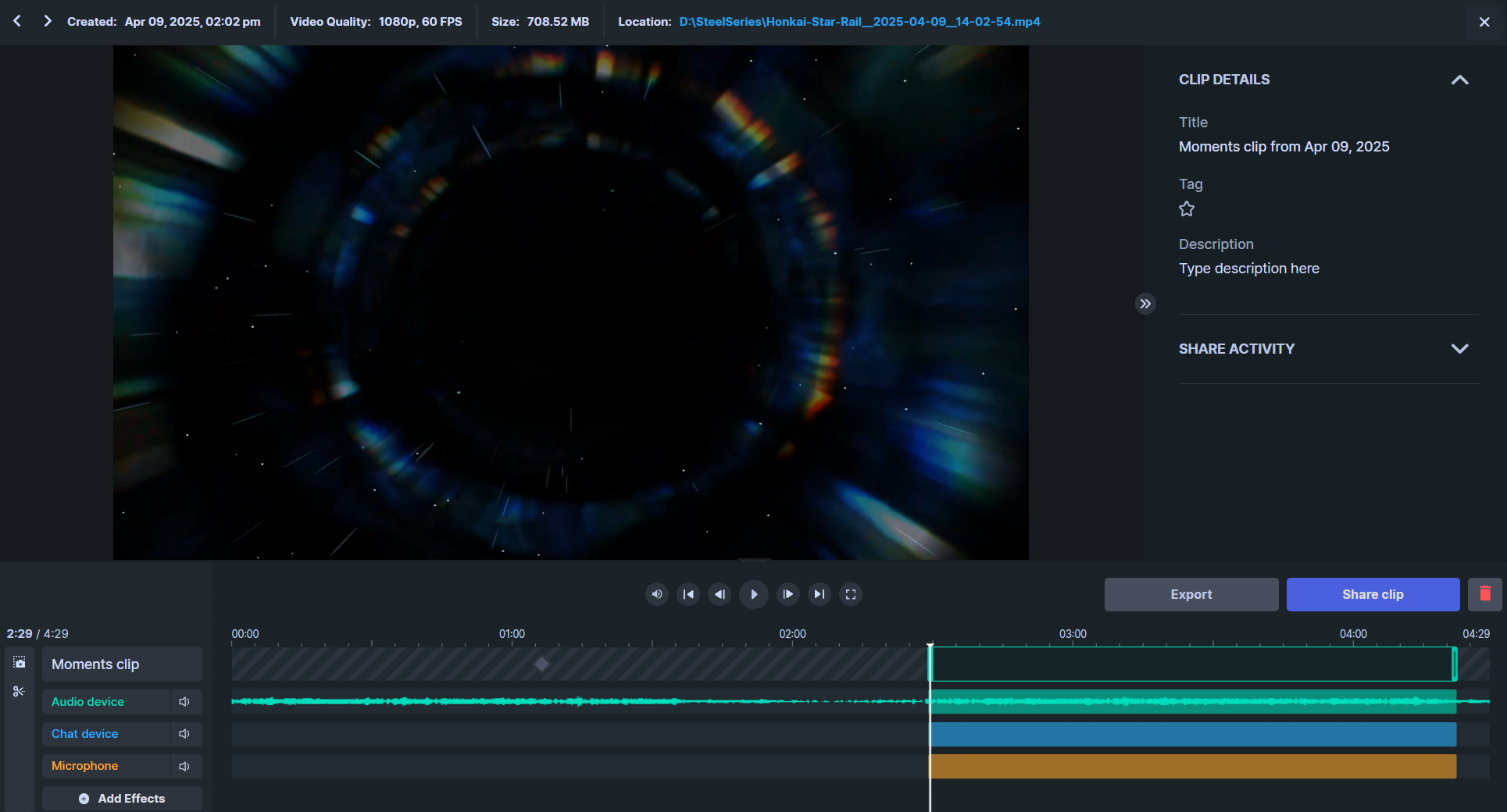
Task: Step back one frame
Action: 720,594
